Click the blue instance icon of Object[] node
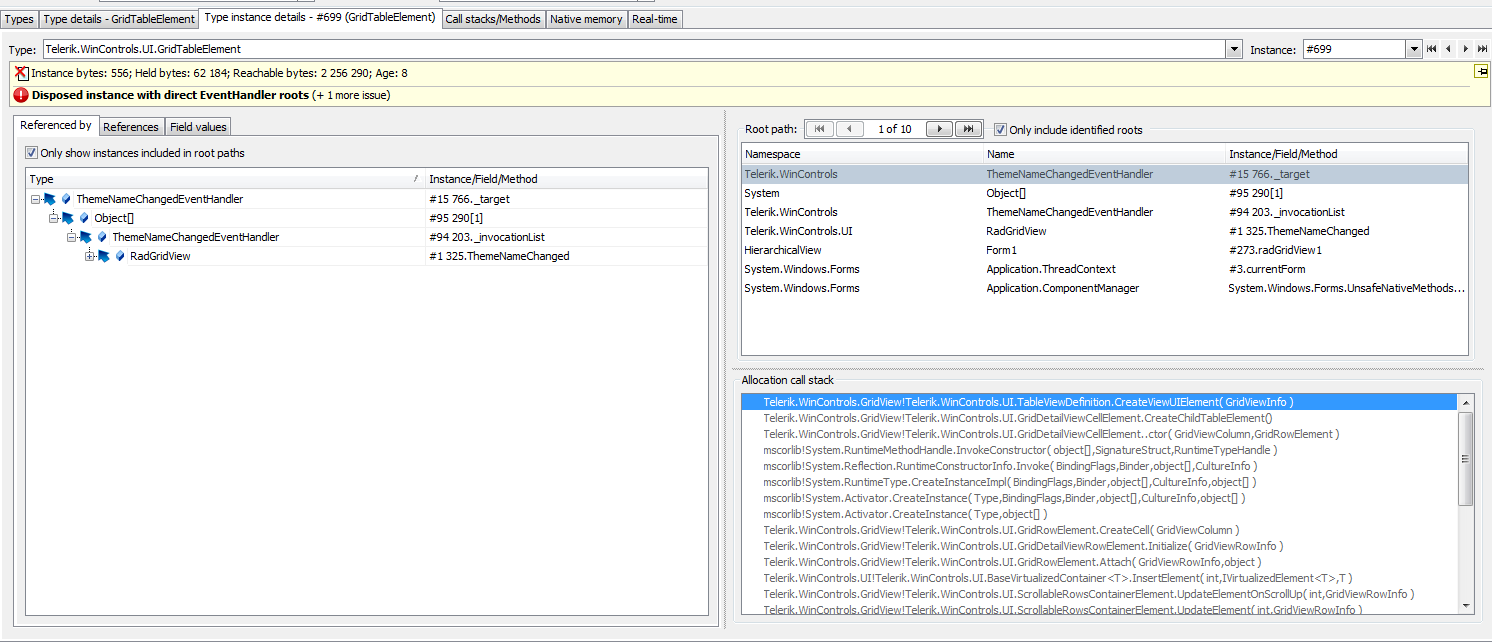Image resolution: width=1492 pixels, height=643 pixels. pos(84,218)
